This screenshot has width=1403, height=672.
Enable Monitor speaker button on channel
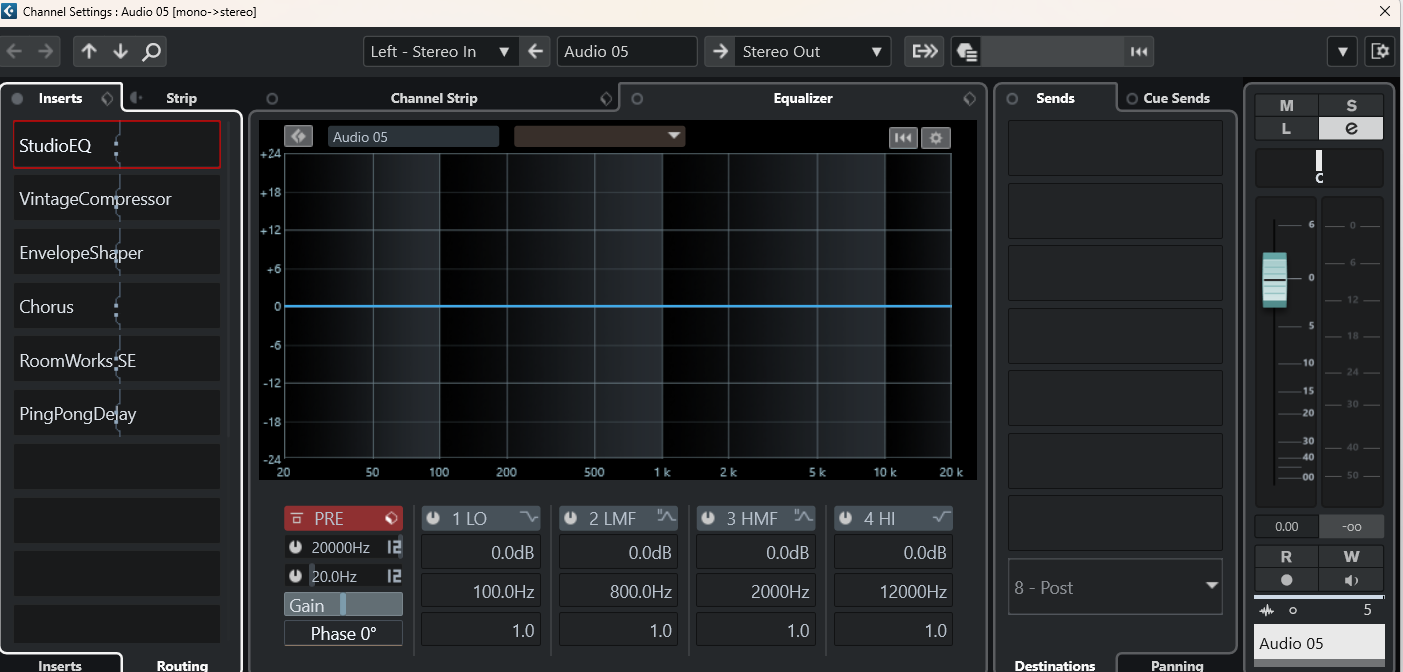(1351, 580)
